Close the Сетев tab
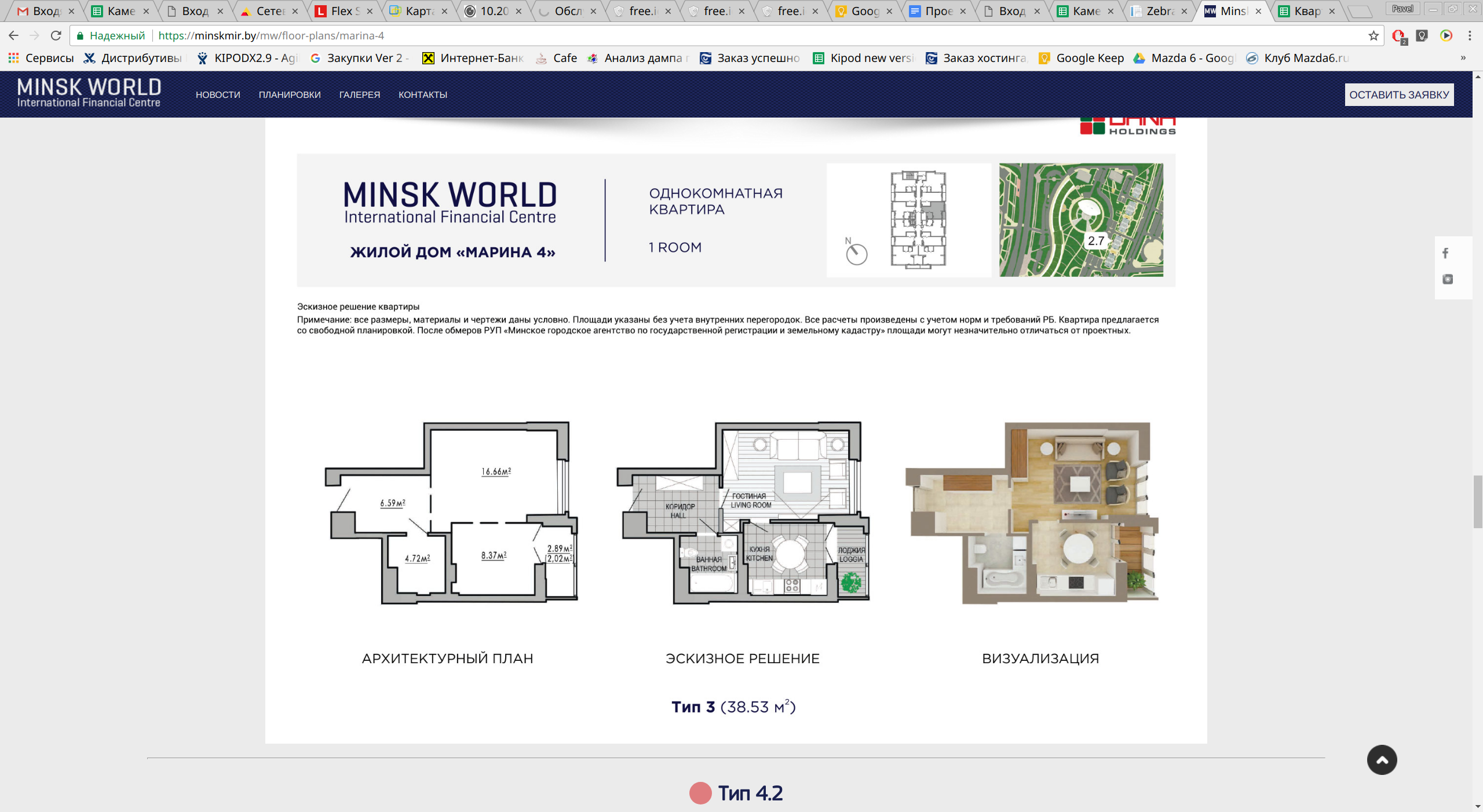 295,11
